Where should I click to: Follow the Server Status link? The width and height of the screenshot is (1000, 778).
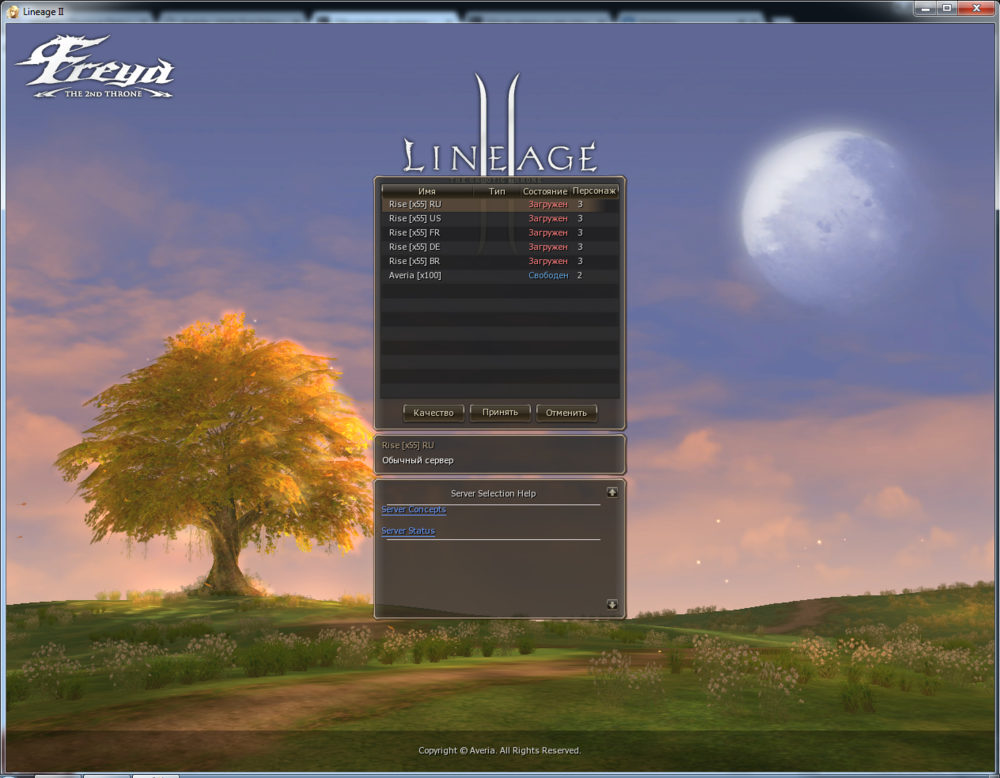coord(408,531)
